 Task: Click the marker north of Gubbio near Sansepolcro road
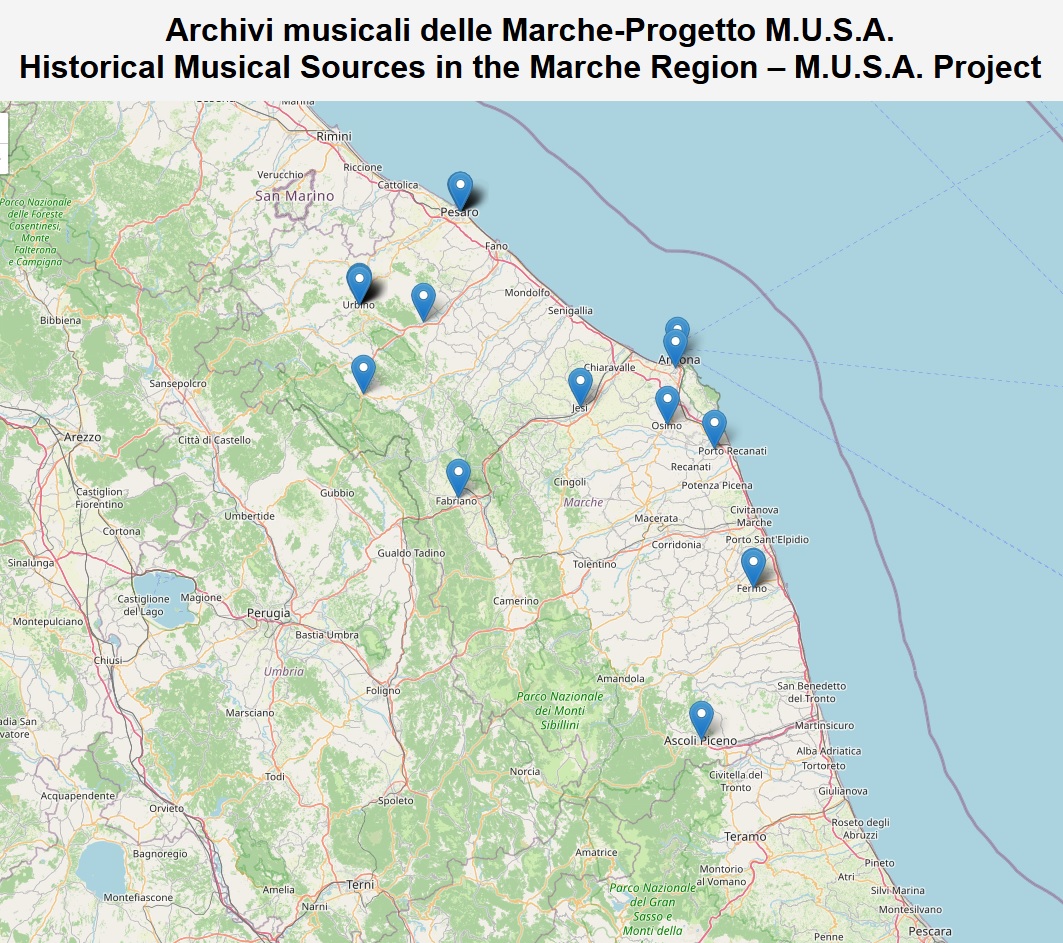click(363, 374)
